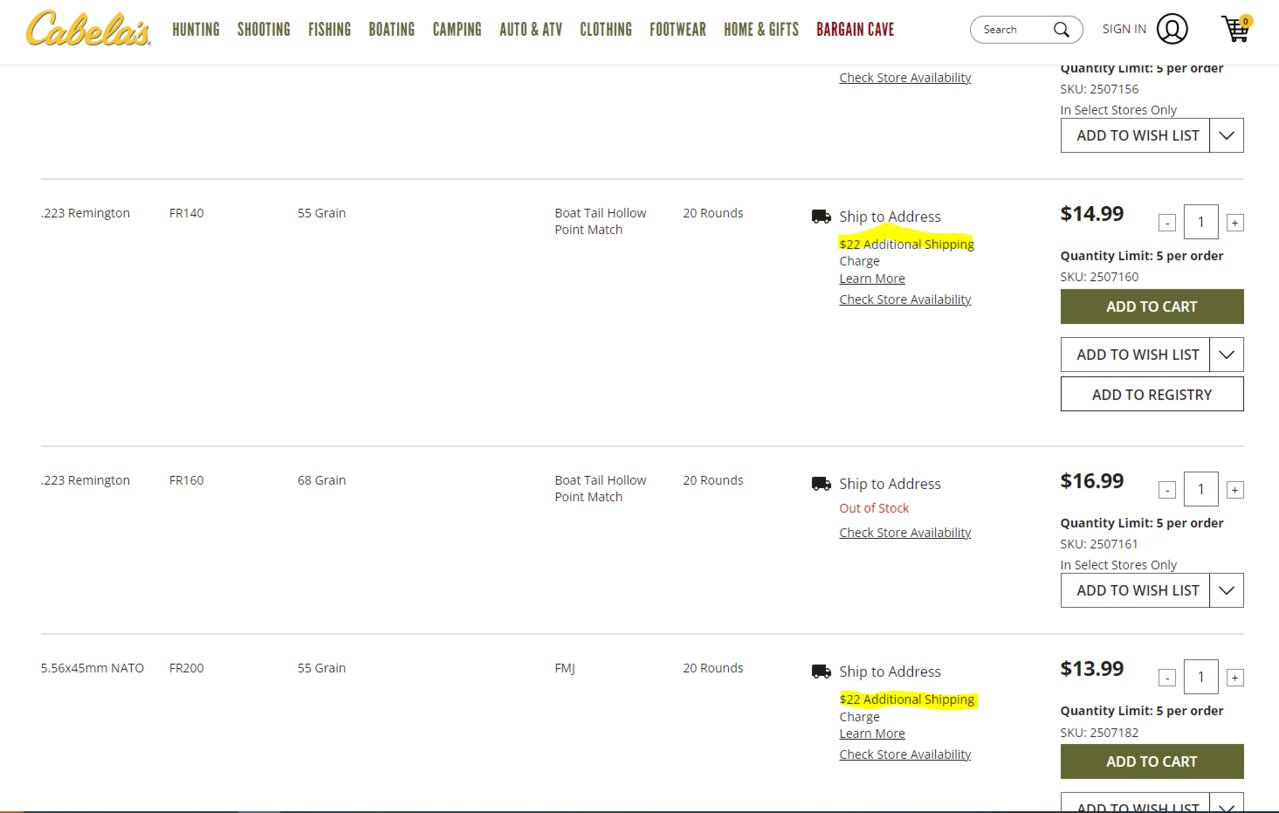Click the 5.56x45mm NATO cell
Screen dimensions: 1279x813
92,668
